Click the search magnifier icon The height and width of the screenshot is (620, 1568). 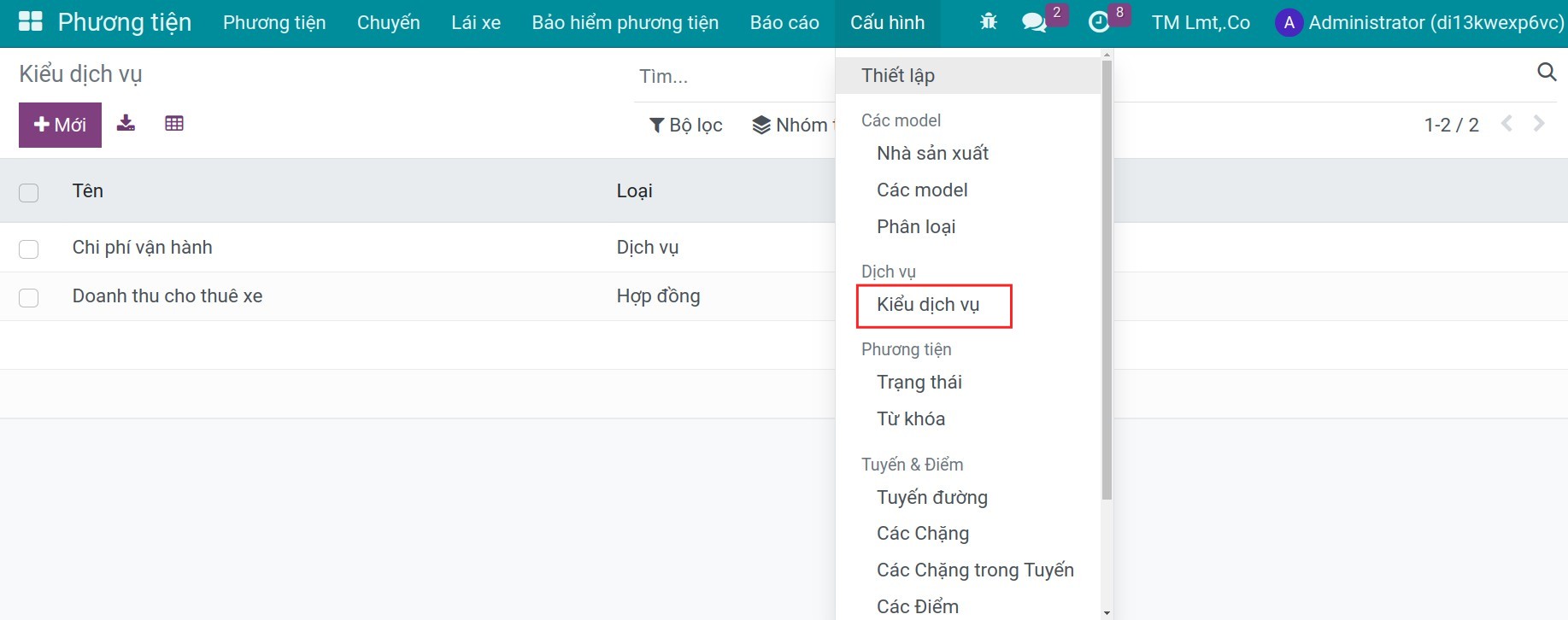[1547, 72]
